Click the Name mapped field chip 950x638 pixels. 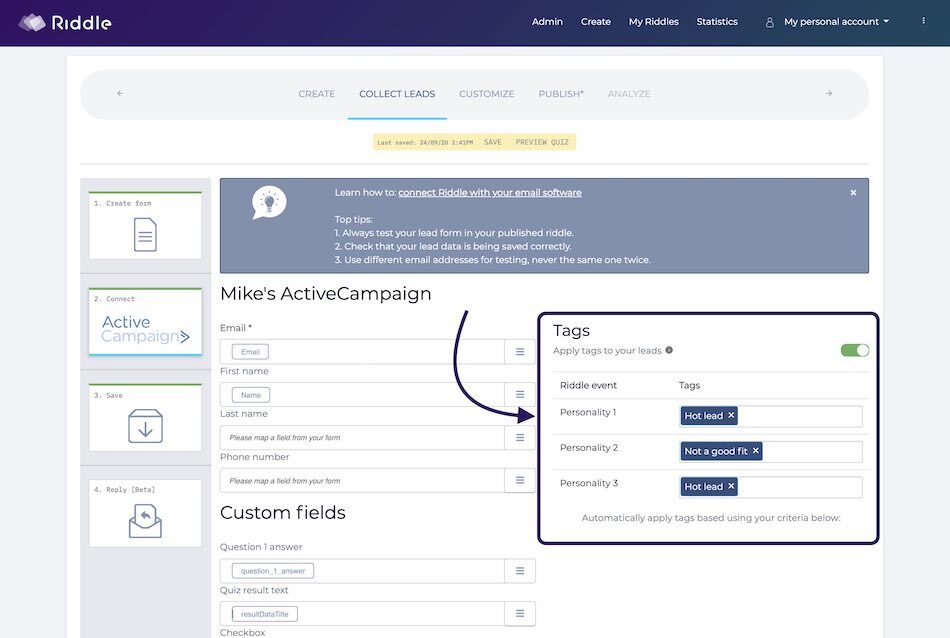click(251, 395)
